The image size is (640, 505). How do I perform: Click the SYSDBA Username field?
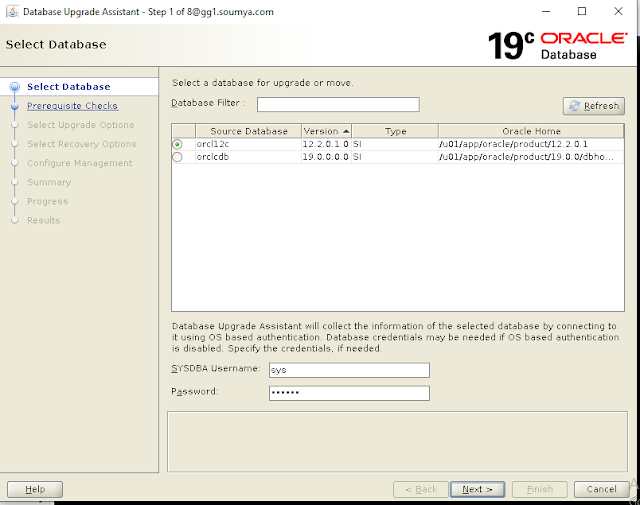pos(349,370)
